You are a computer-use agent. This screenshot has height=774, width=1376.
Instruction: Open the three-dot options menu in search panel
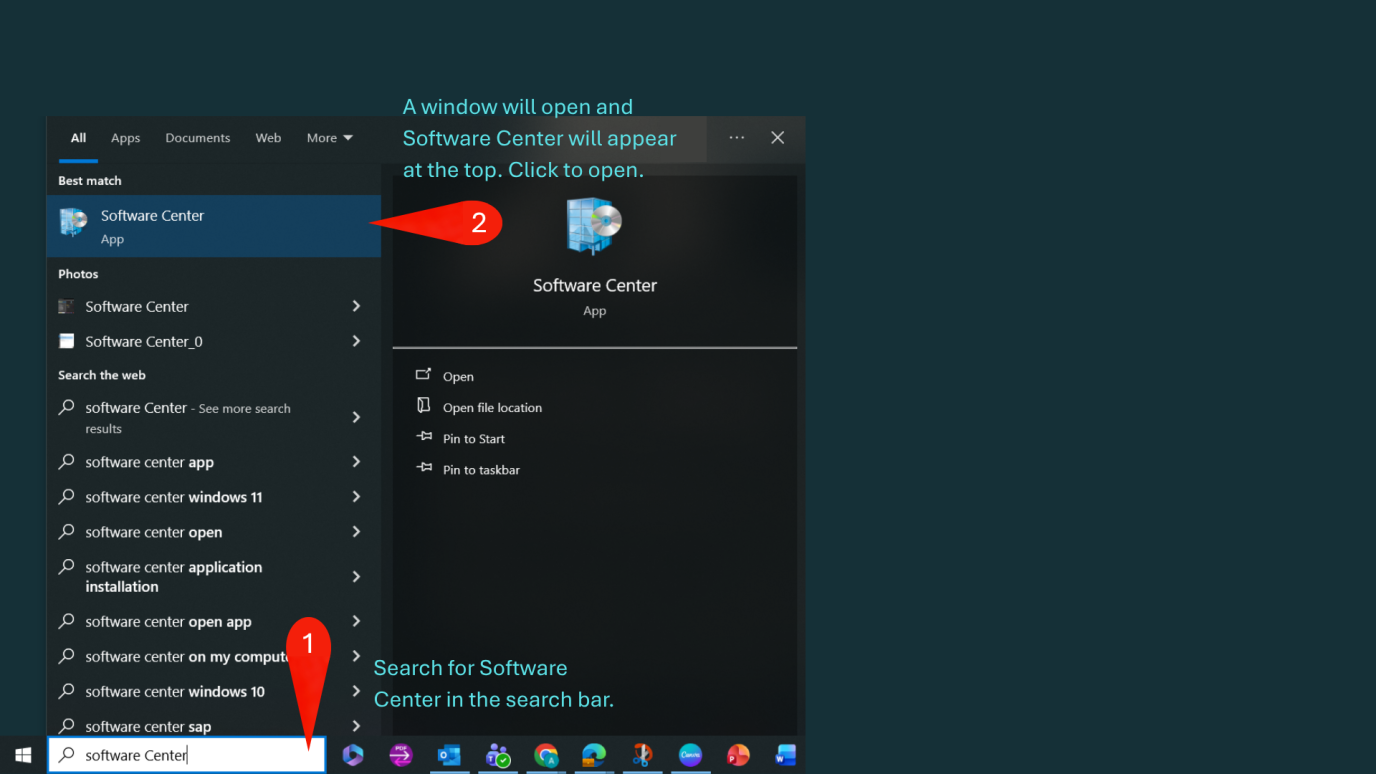pos(737,138)
